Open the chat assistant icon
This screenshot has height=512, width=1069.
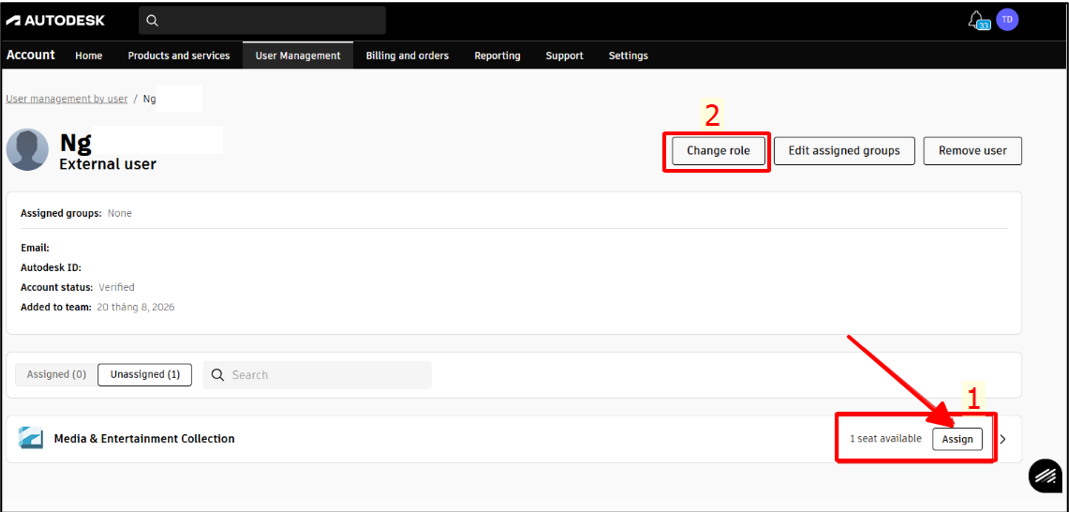(1045, 475)
